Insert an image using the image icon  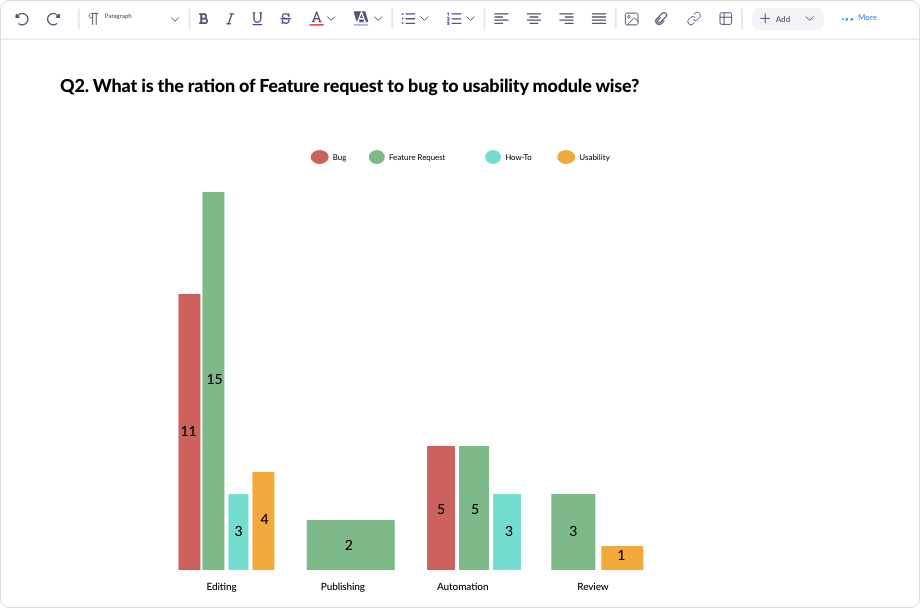(x=631, y=18)
